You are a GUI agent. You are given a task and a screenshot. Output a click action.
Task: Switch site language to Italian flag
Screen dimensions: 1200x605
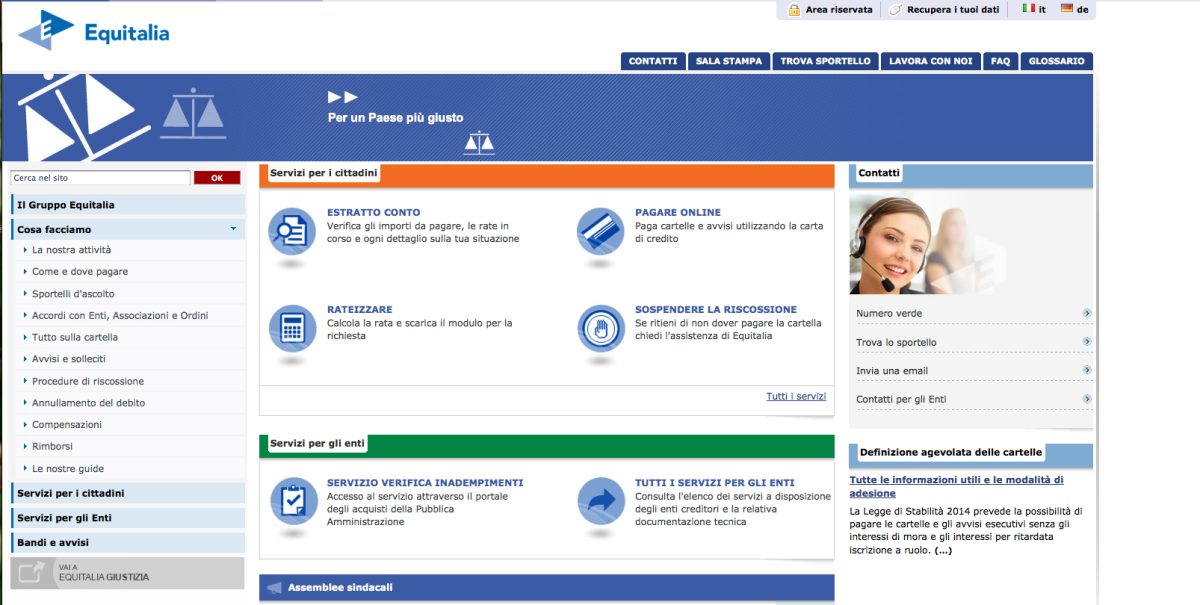click(x=1028, y=9)
